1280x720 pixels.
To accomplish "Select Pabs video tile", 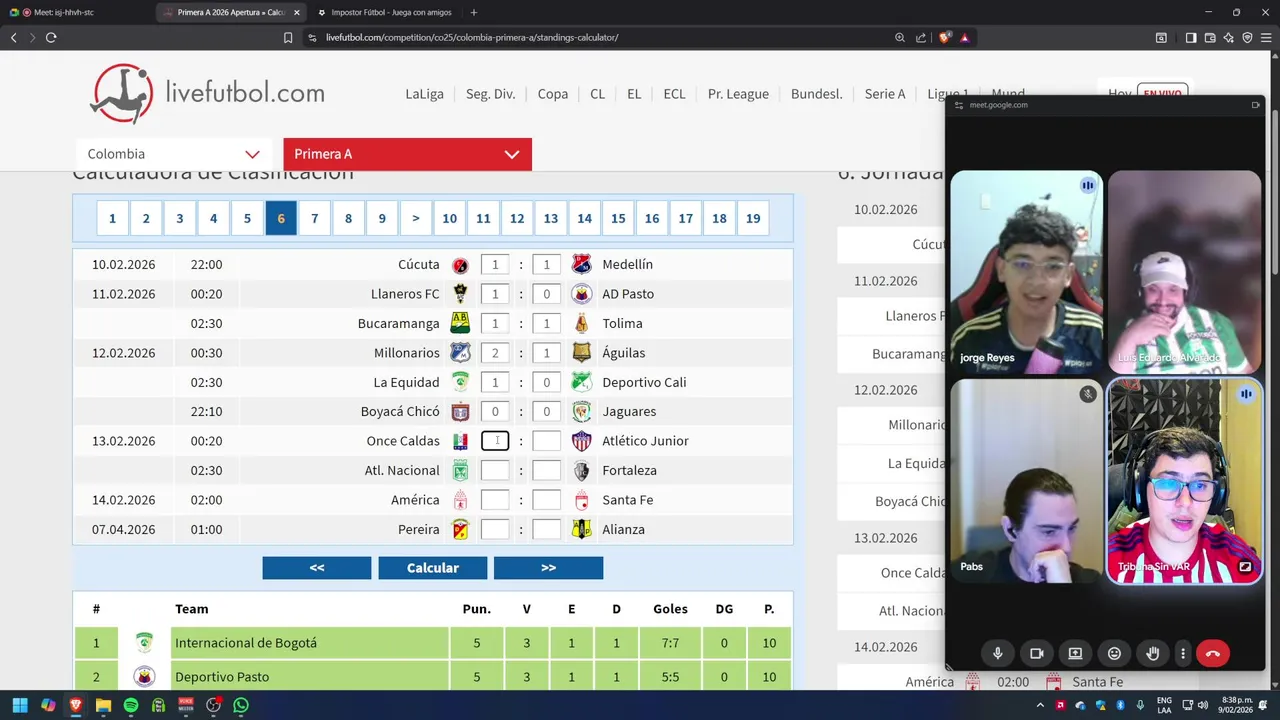I will click(1026, 481).
